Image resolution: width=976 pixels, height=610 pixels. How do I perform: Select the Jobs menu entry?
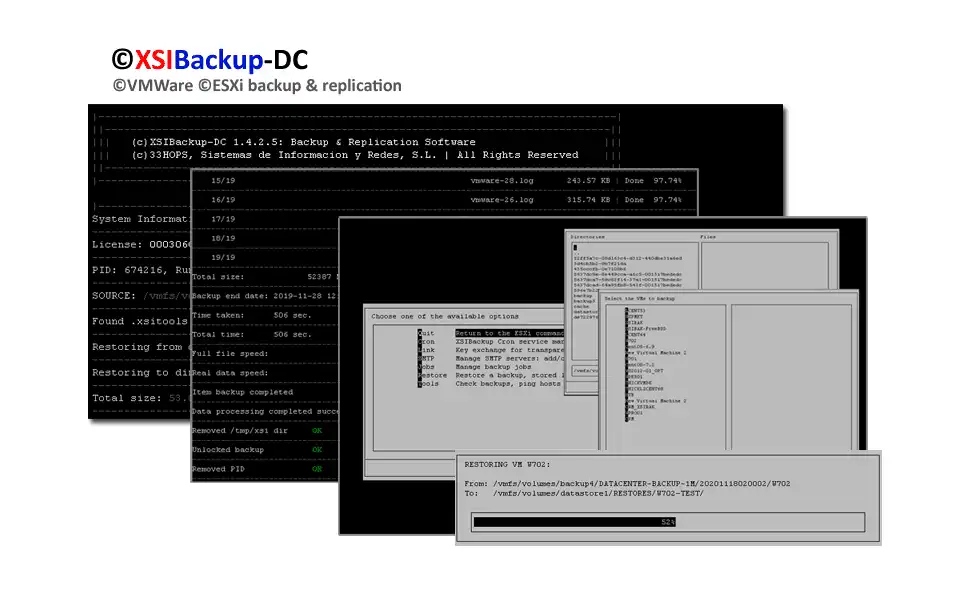pos(426,367)
